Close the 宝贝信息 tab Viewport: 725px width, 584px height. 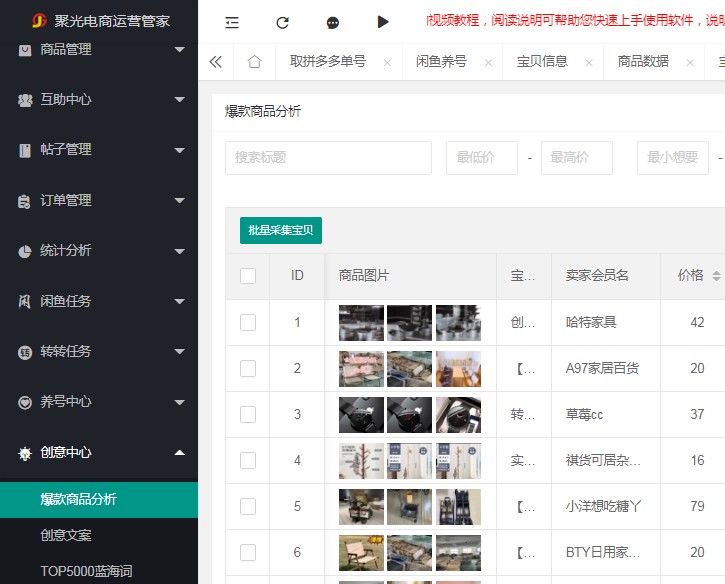[x=589, y=63]
